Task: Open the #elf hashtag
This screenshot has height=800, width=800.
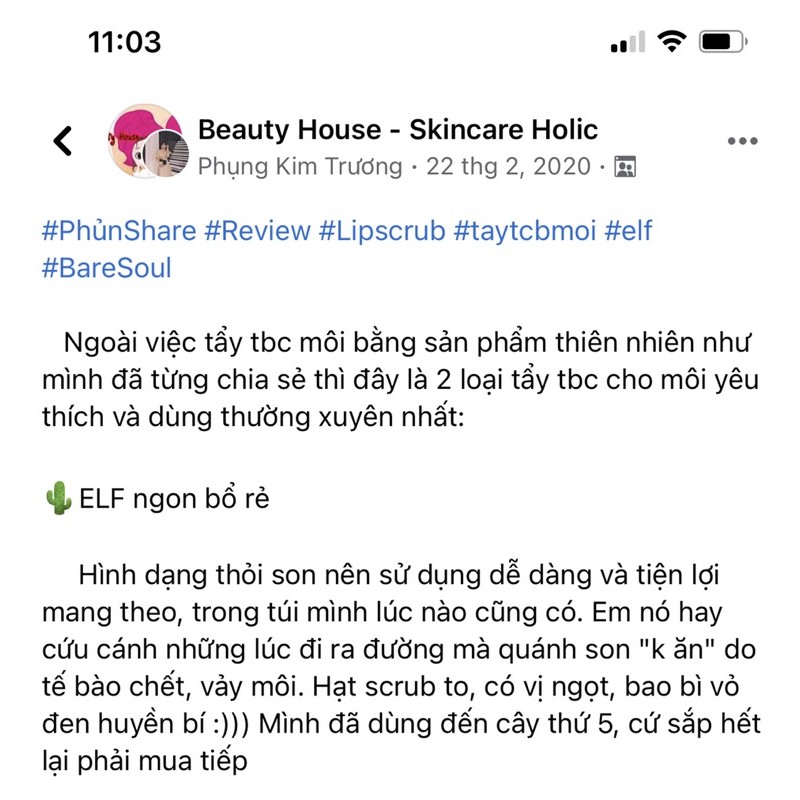Action: [628, 231]
